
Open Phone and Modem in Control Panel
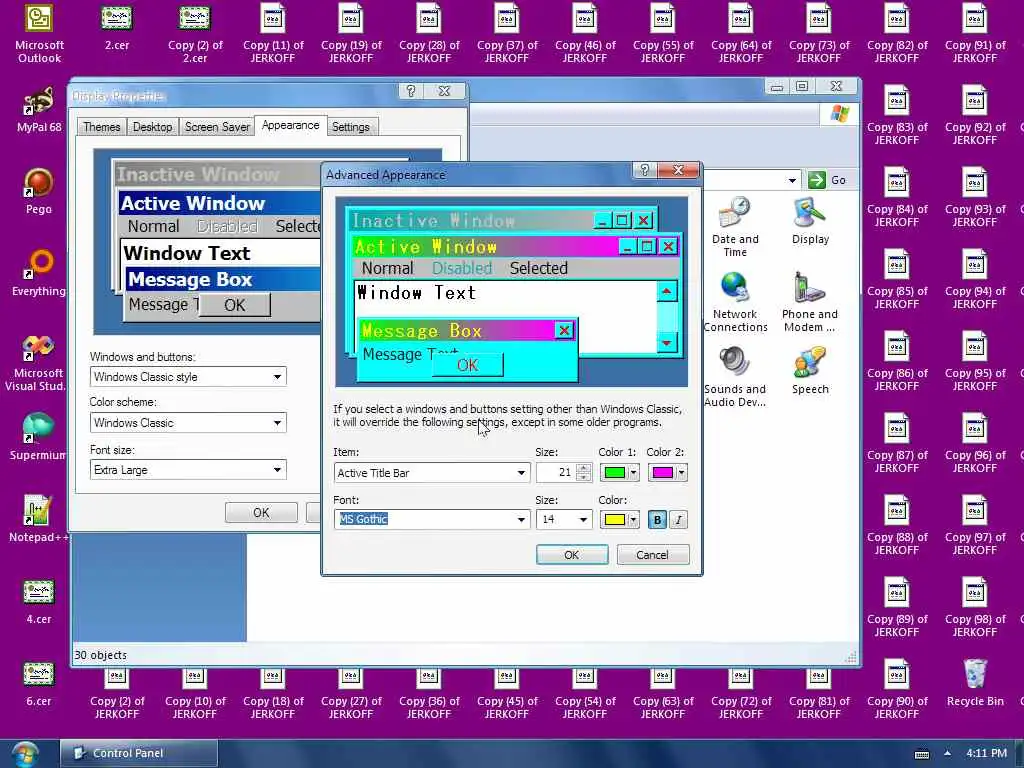(810, 302)
